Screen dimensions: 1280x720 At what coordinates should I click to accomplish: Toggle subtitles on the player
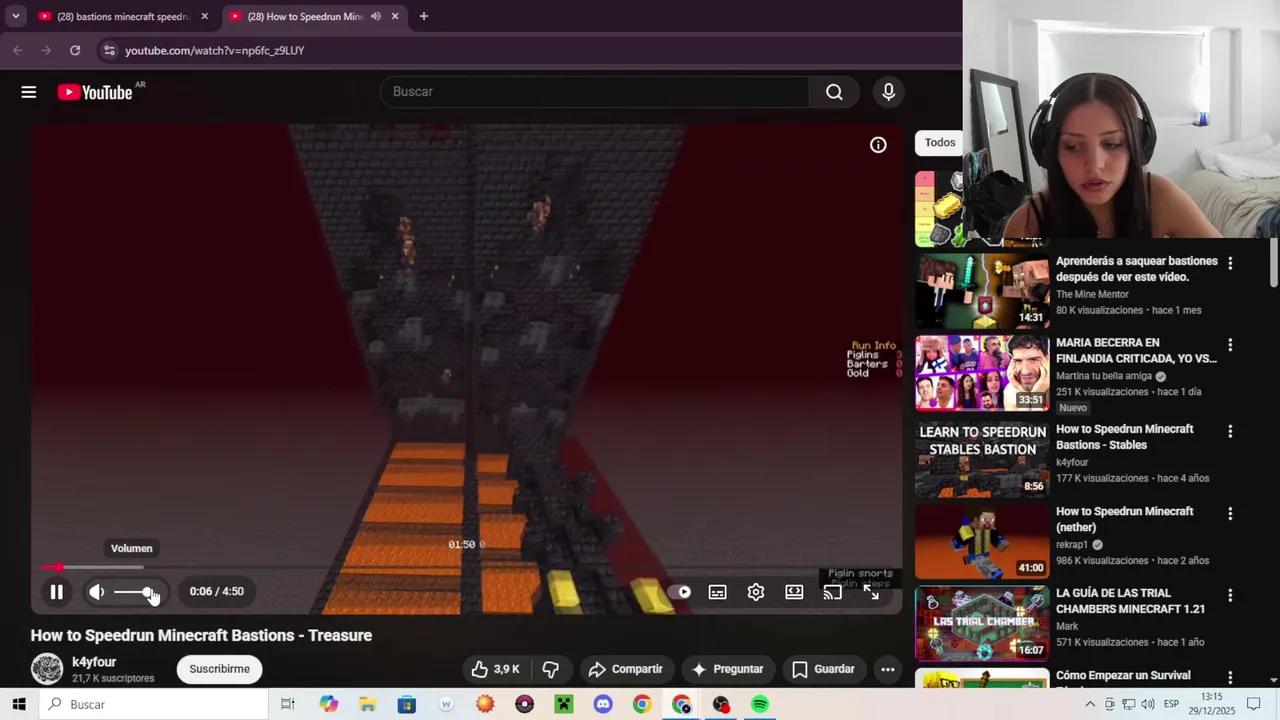click(x=717, y=592)
